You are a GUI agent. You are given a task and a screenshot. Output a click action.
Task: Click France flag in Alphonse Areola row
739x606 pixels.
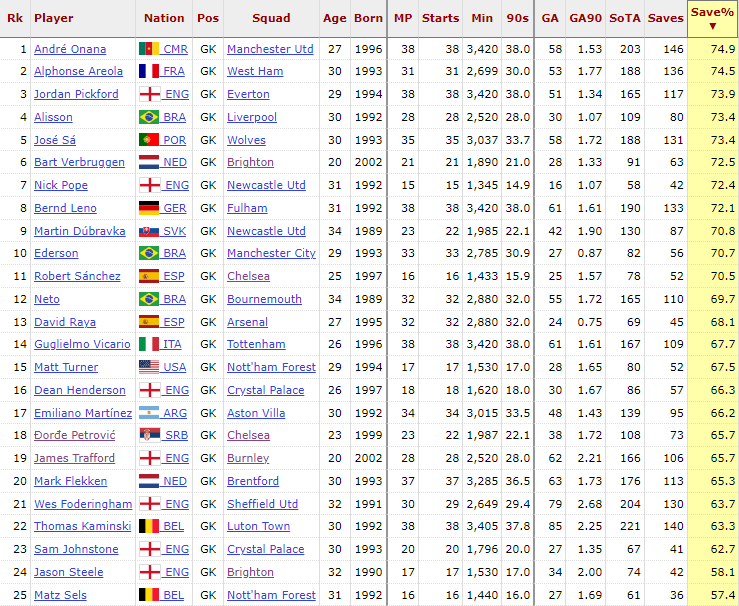(x=148, y=71)
